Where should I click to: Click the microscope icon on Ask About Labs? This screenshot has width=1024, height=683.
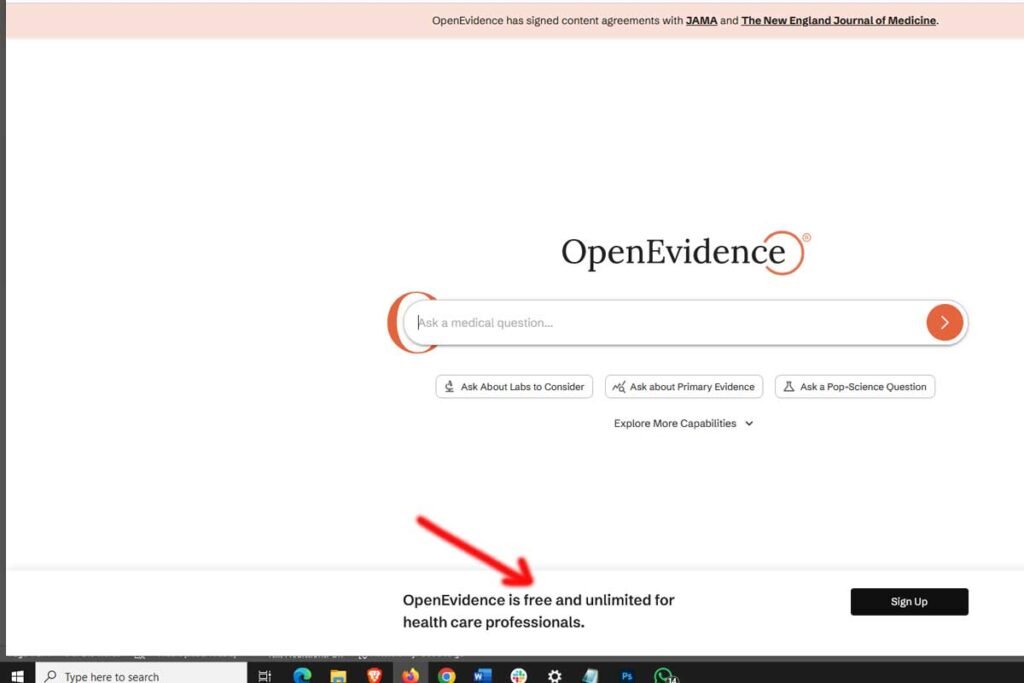[449, 387]
